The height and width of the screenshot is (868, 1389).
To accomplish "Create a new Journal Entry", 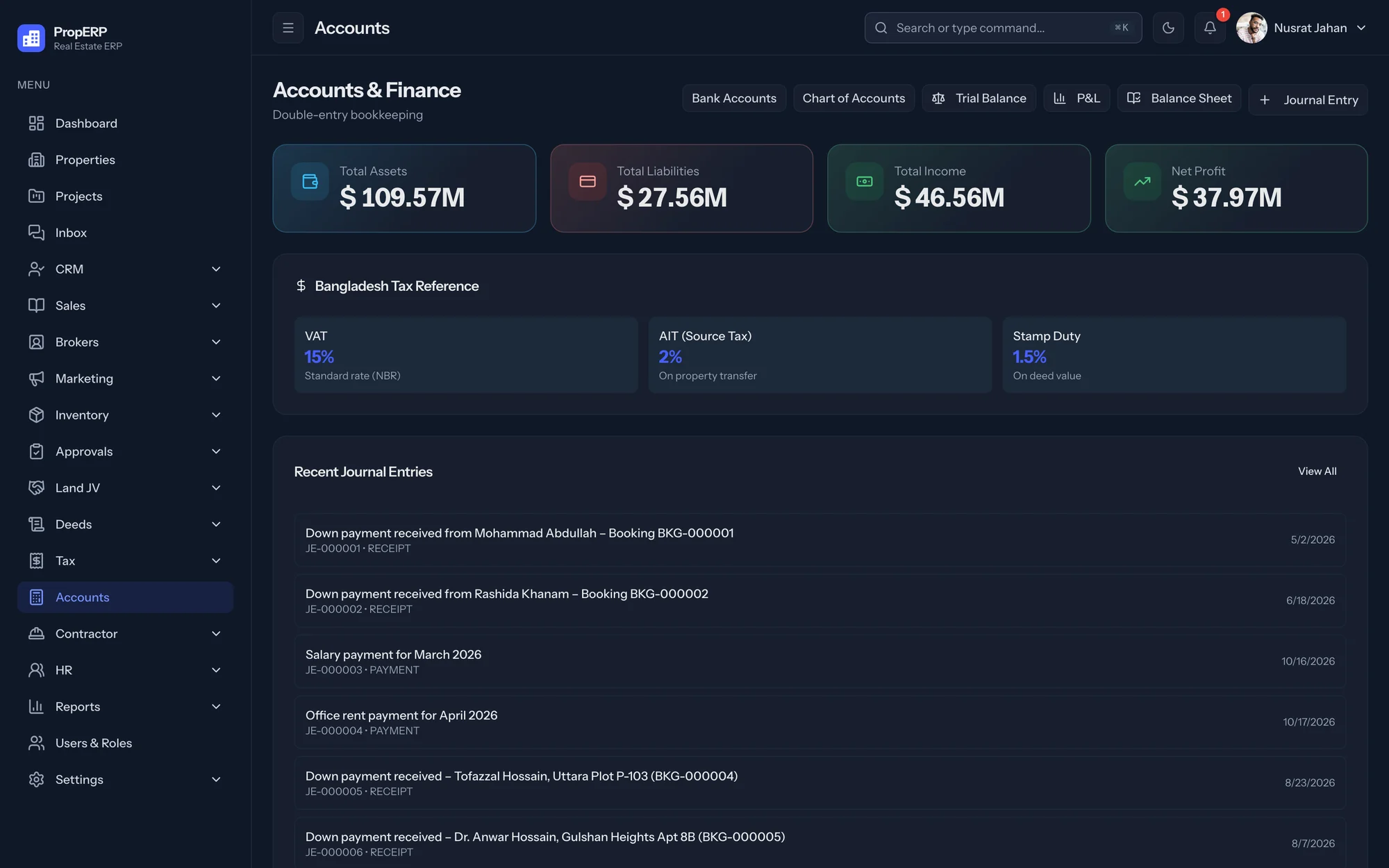I will (x=1308, y=100).
